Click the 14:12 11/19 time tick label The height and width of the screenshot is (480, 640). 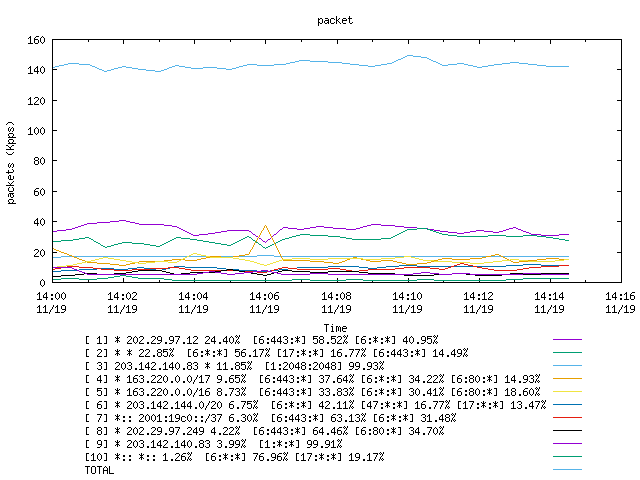pyautogui.click(x=478, y=302)
